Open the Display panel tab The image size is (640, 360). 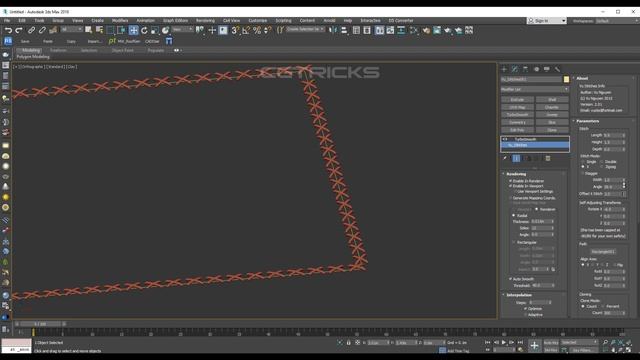tap(547, 69)
